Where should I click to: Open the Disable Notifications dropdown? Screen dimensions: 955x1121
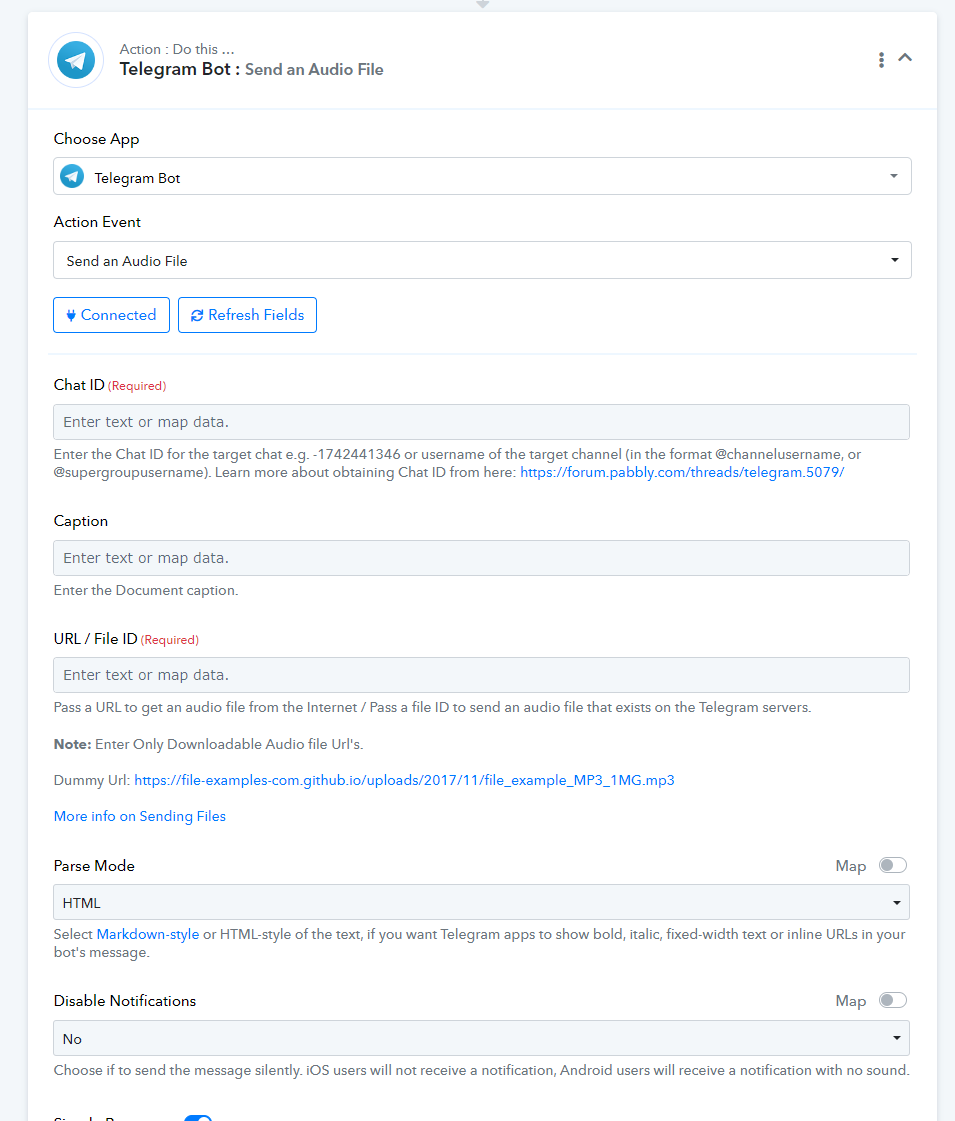coord(481,1038)
